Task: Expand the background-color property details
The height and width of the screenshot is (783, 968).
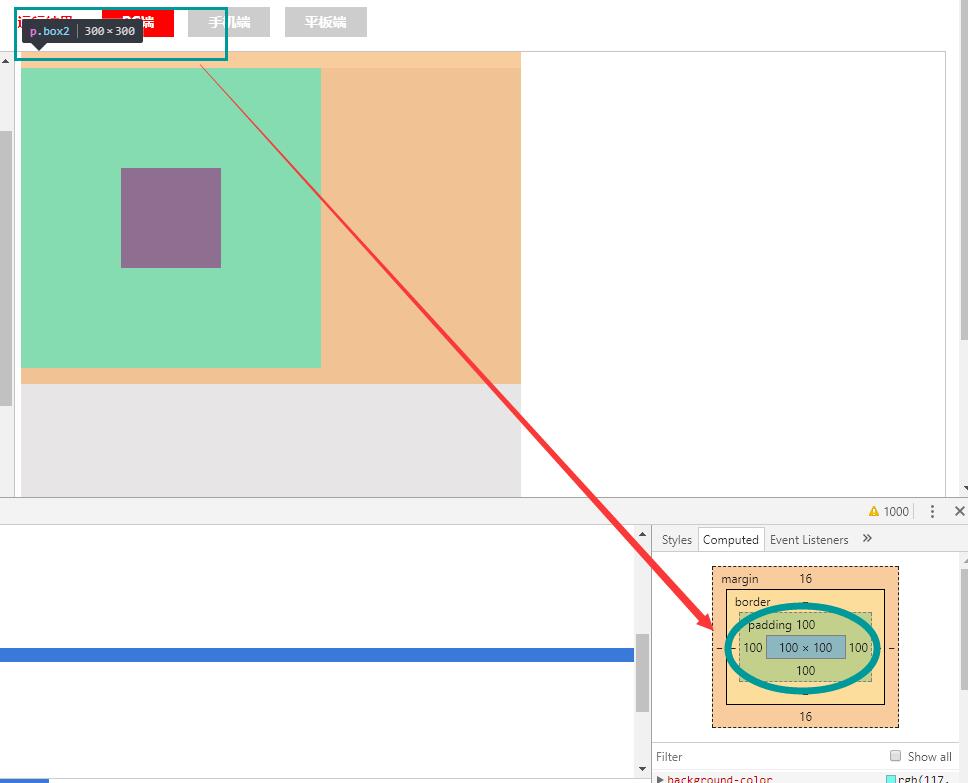Action: [x=662, y=777]
